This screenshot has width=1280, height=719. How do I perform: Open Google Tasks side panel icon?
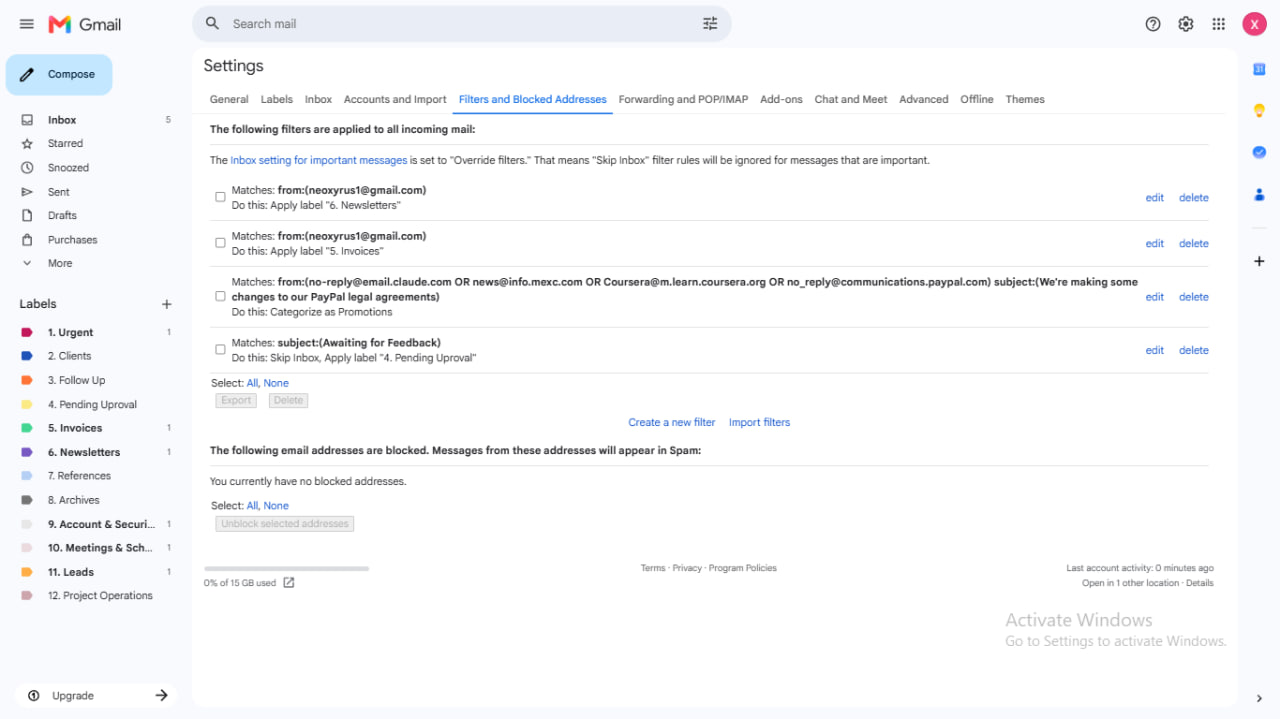point(1259,153)
